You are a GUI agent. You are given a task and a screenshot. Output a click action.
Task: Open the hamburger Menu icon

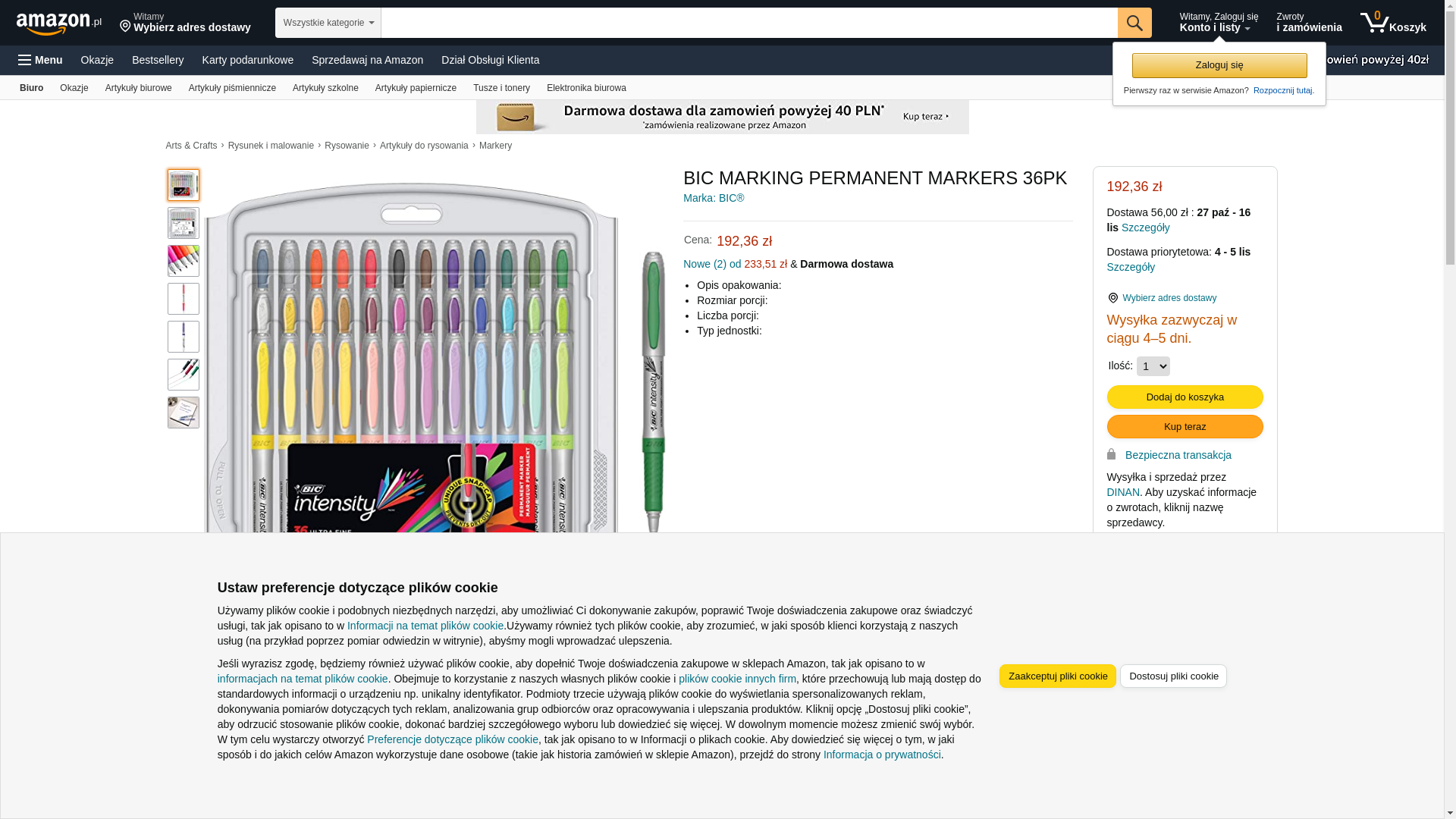(x=25, y=60)
